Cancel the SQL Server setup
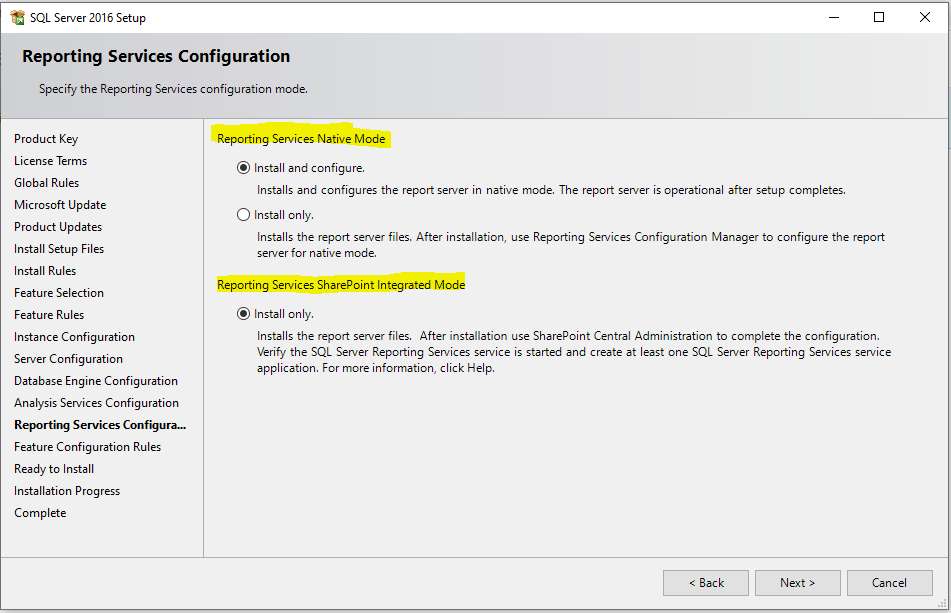This screenshot has width=951, height=613. point(889,583)
